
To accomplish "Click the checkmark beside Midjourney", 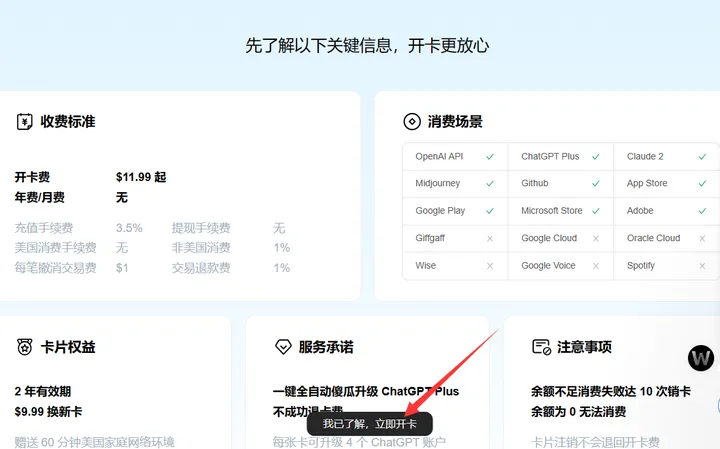I will click(489, 184).
